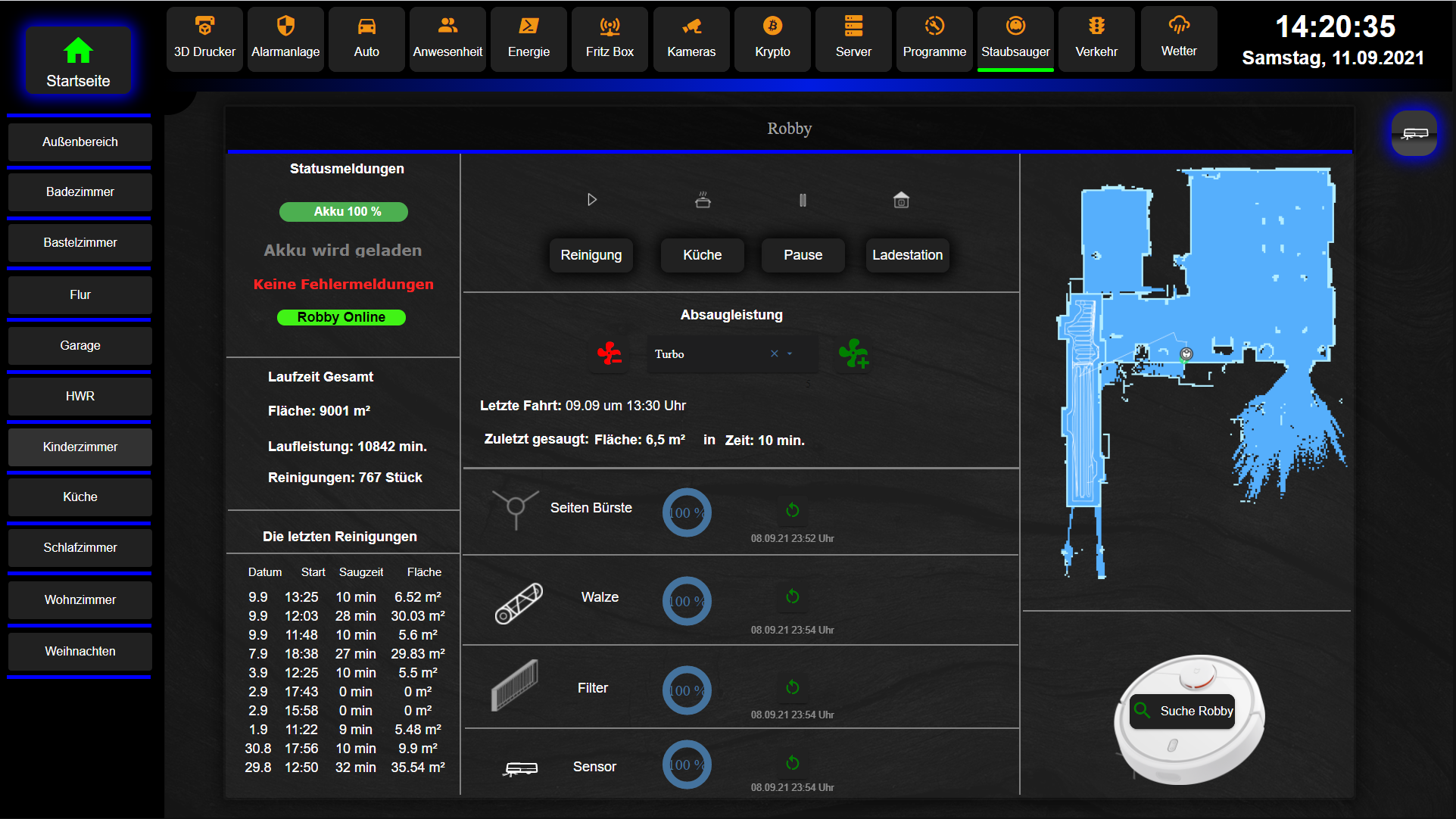Click the Server stack icon
Viewport: 1456px width, 819px height.
[x=853, y=26]
